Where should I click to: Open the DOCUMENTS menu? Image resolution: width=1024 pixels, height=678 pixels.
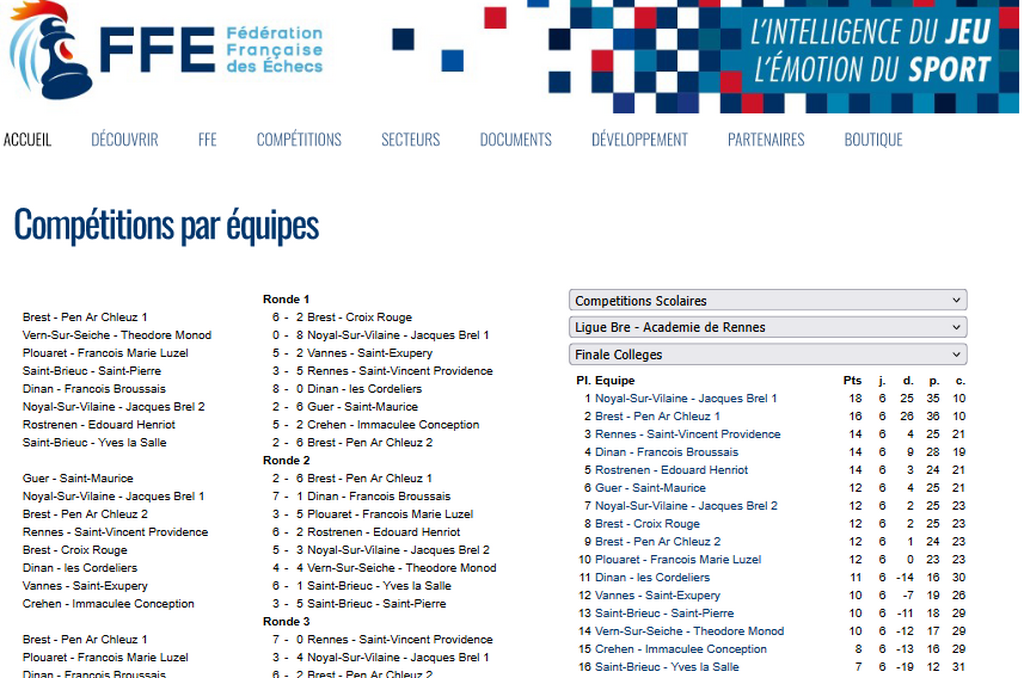pyautogui.click(x=515, y=140)
